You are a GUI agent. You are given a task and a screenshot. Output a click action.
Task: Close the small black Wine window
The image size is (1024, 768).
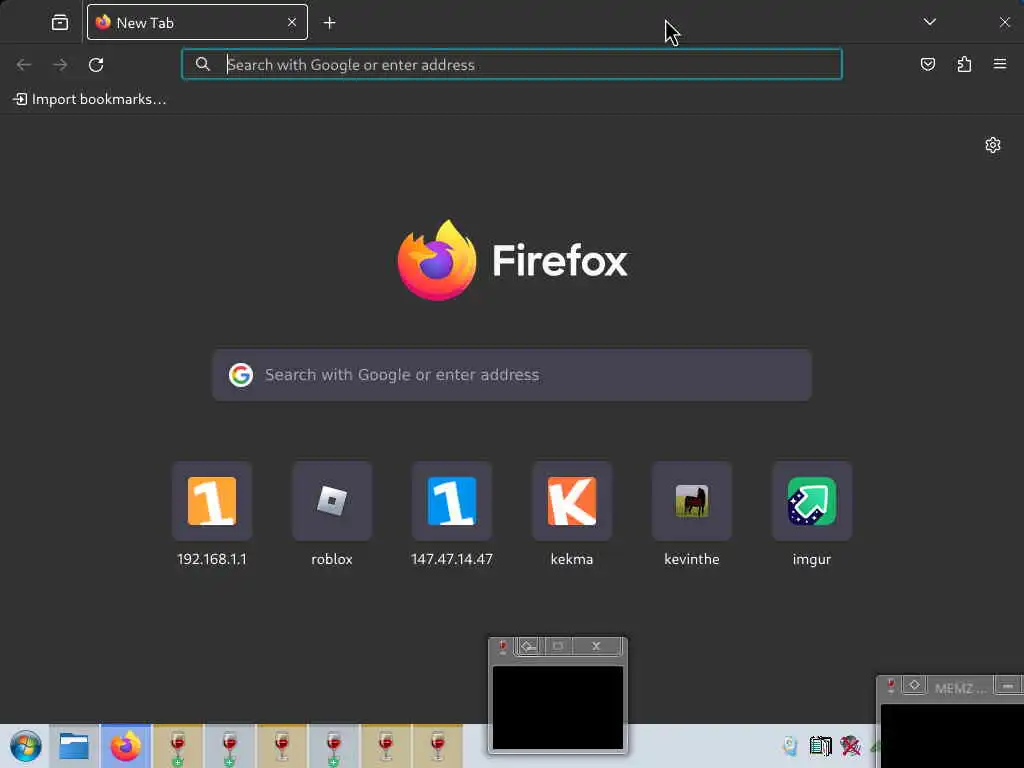pyautogui.click(x=596, y=646)
